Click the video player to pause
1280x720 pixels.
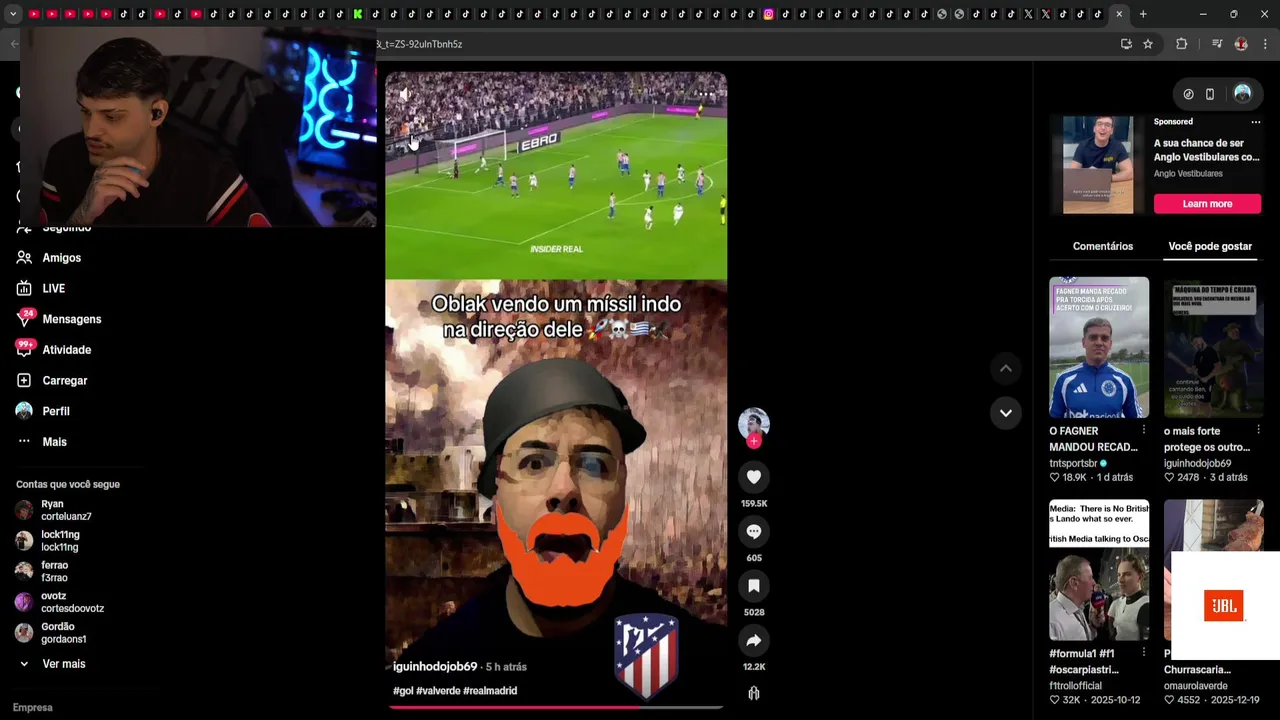(x=556, y=390)
